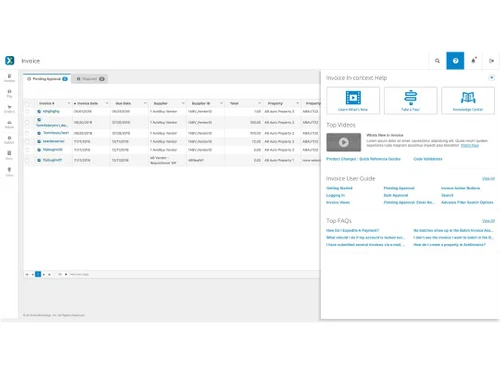Check the first invoice row checkbox
The image size is (500, 375).
click(x=27, y=111)
